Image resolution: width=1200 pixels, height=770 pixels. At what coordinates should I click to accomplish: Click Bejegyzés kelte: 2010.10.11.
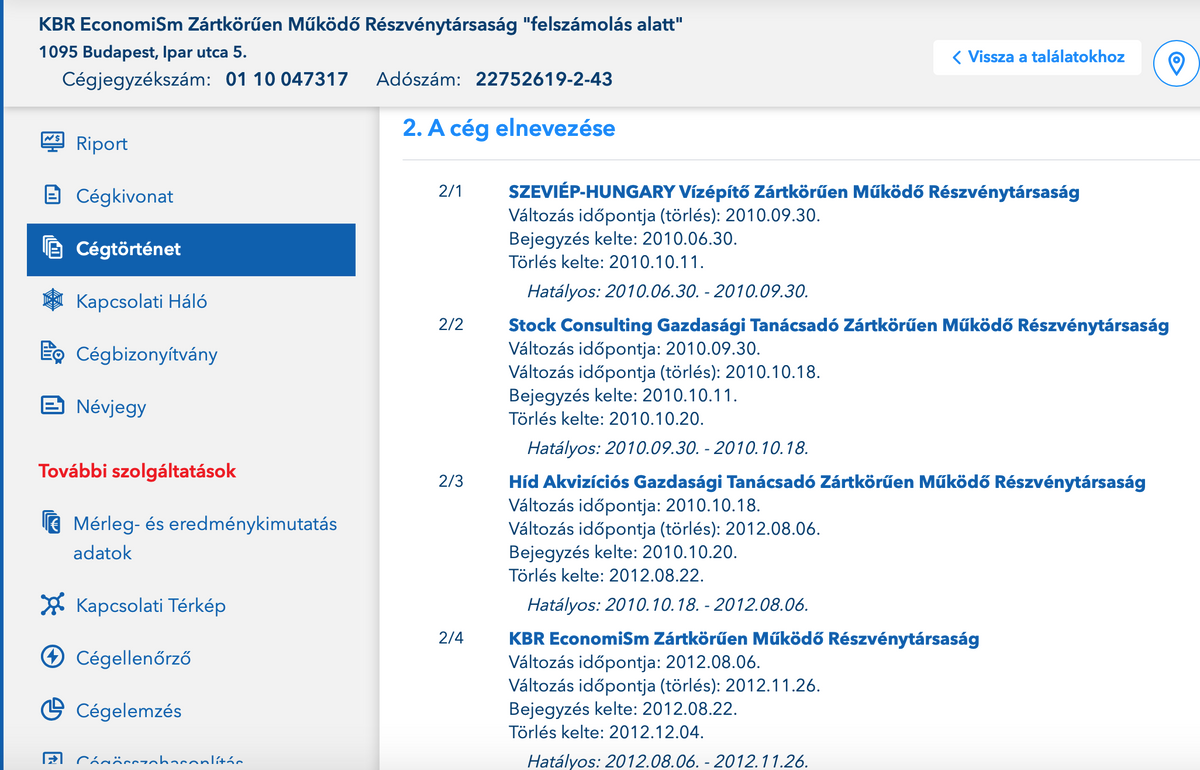coord(623,395)
